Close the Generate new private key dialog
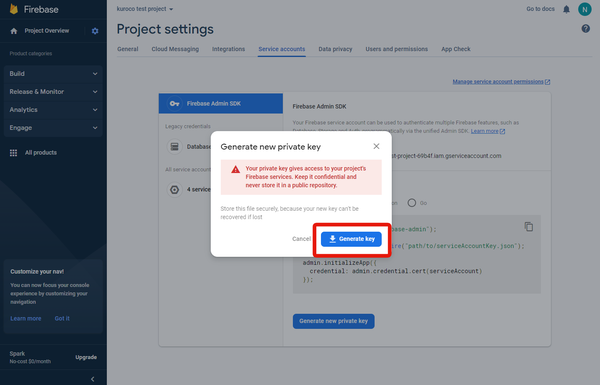 click(376, 146)
